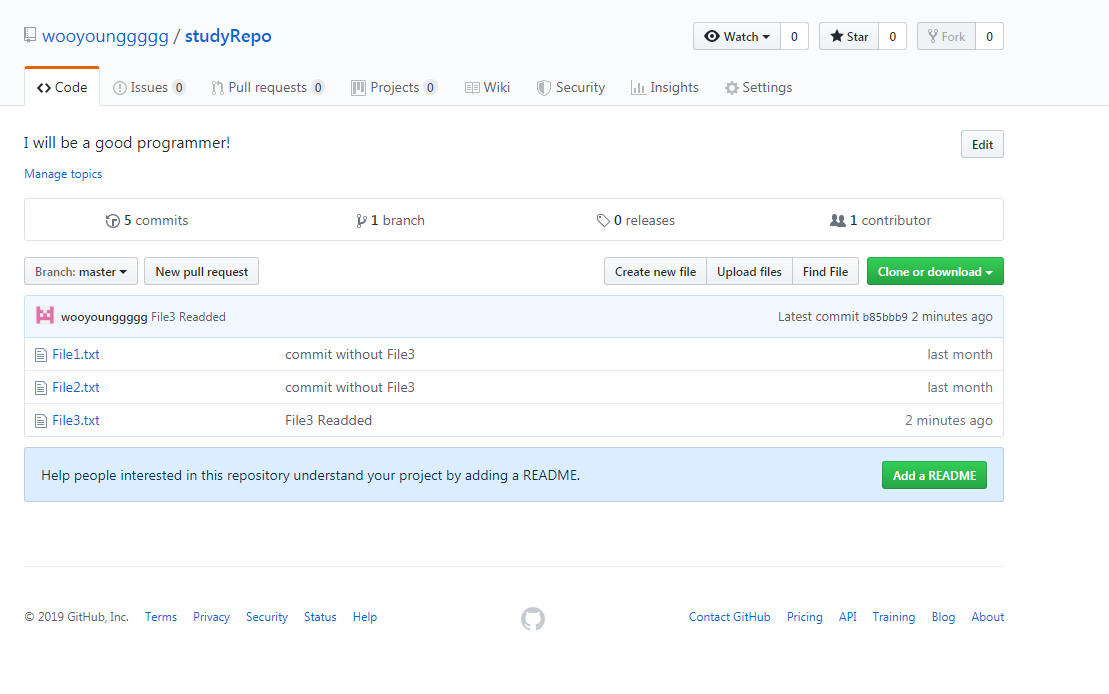Open File3.txt
The height and width of the screenshot is (694, 1109).
76,421
